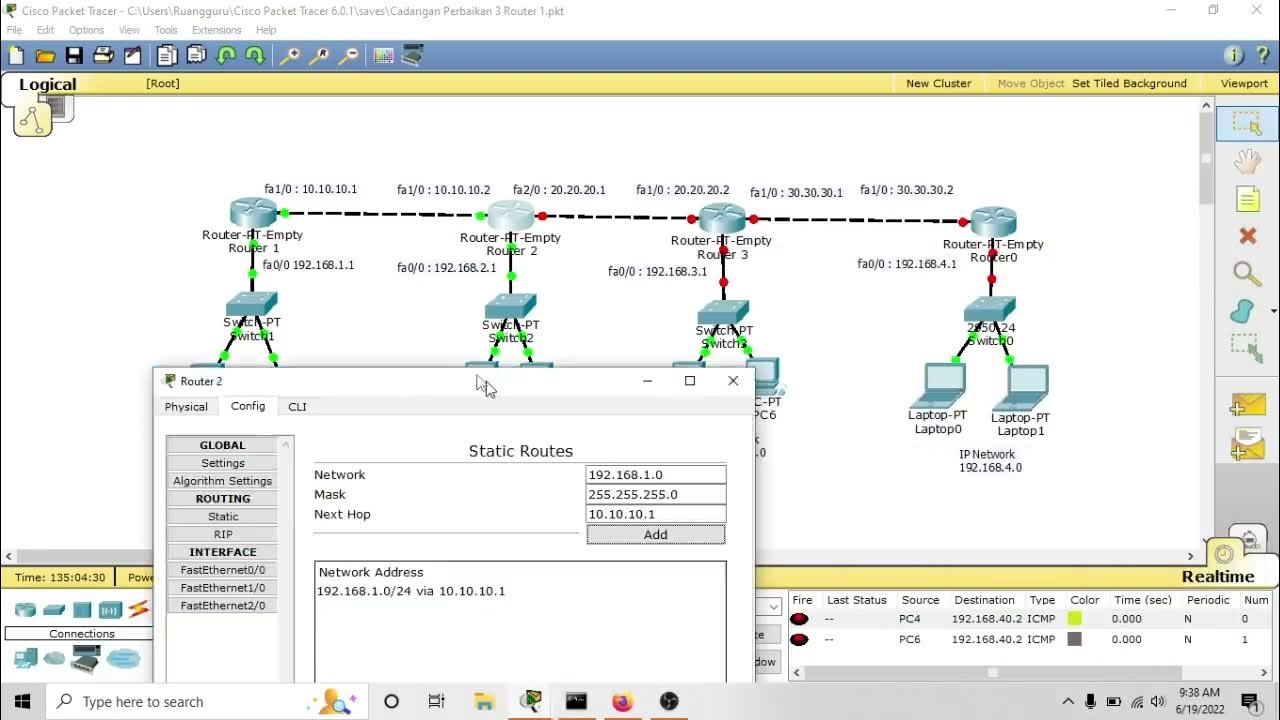1280x720 pixels.
Task: Select the Routers device category
Action: coord(25,610)
